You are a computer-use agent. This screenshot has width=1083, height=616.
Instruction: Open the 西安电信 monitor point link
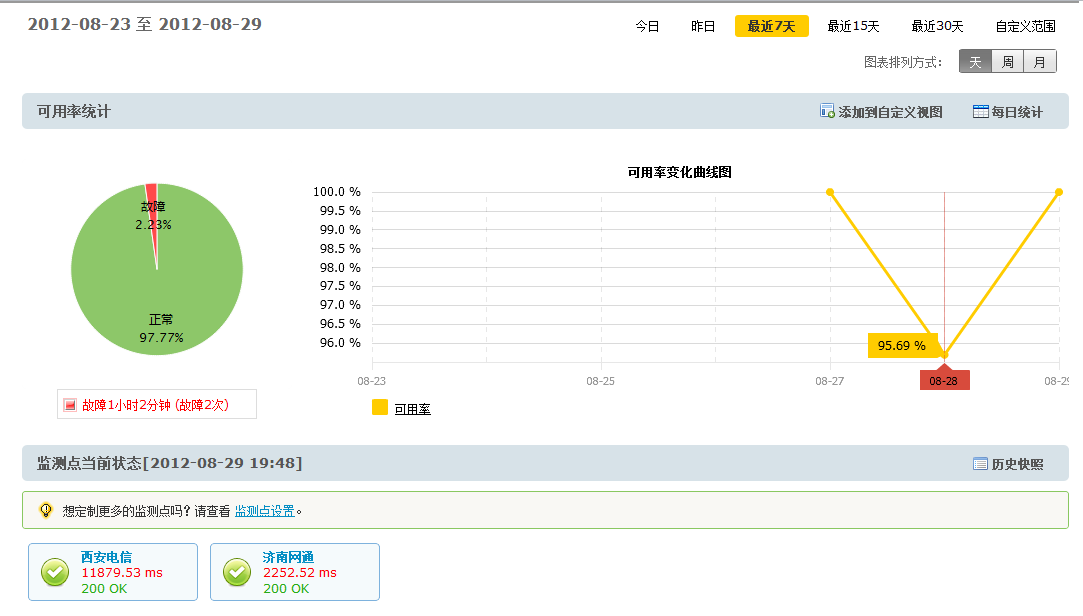click(x=106, y=557)
